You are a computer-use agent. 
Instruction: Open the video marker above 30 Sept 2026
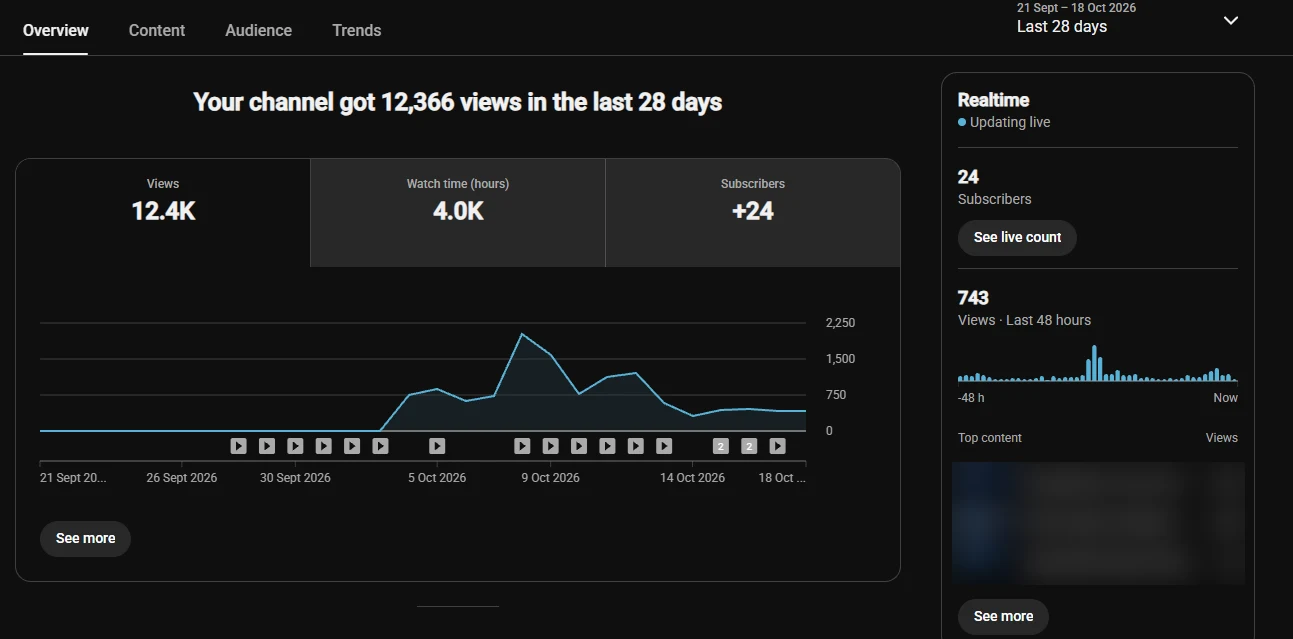tap(295, 446)
